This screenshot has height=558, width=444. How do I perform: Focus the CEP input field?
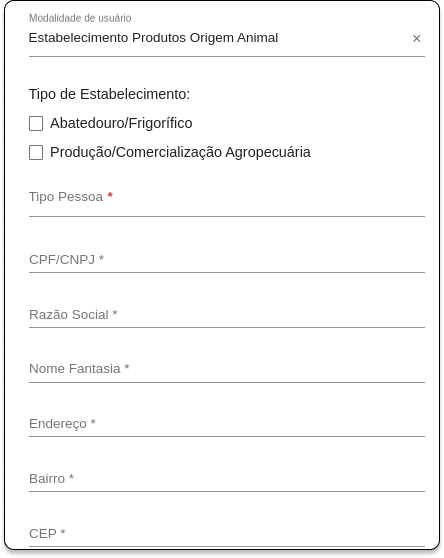click(227, 534)
